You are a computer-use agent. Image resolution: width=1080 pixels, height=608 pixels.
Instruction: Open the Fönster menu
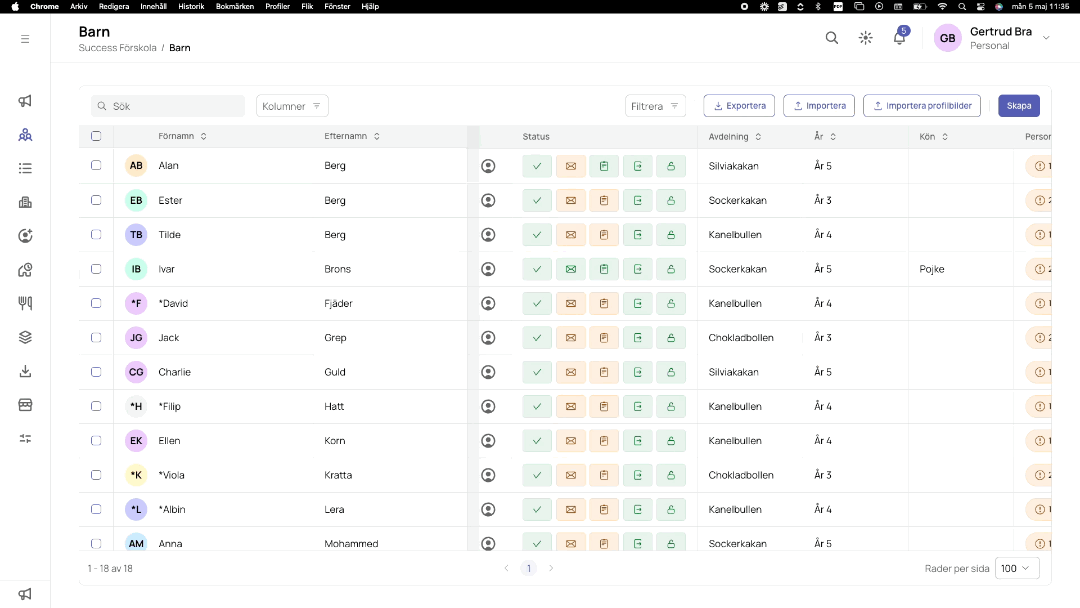pyautogui.click(x=338, y=6)
